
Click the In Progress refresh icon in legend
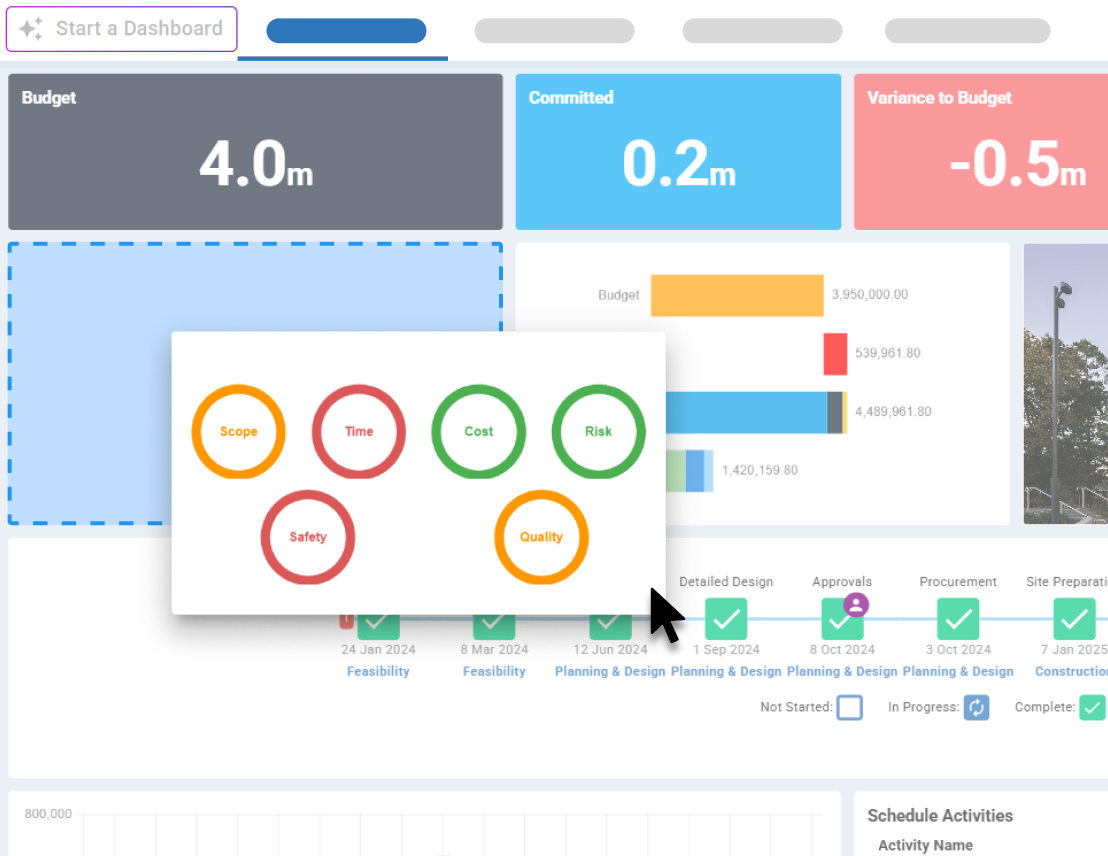click(x=977, y=707)
